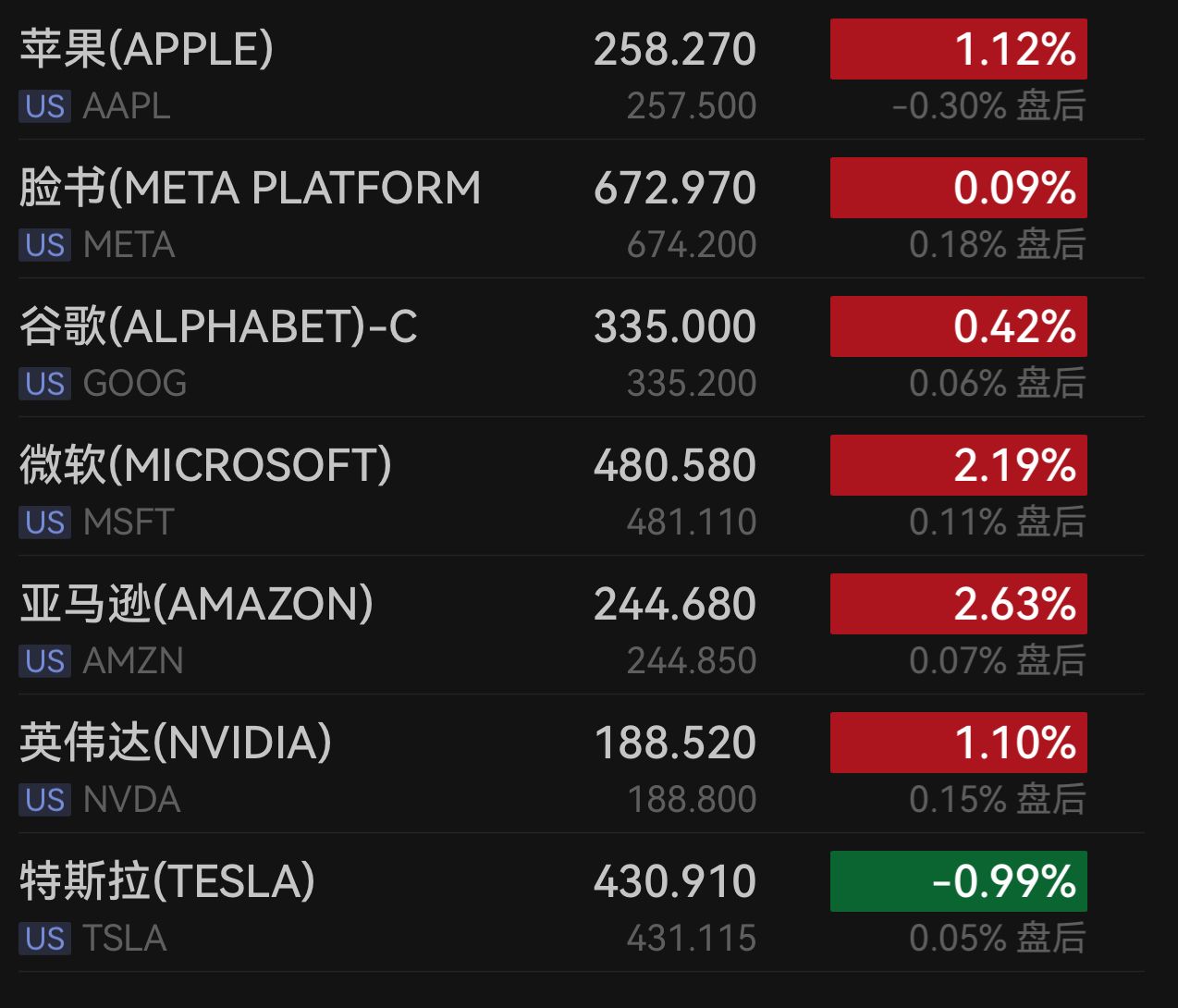The height and width of the screenshot is (1008, 1178).
Task: Open the 脸书(META PLATFORM stock entry
Action: pos(250,188)
